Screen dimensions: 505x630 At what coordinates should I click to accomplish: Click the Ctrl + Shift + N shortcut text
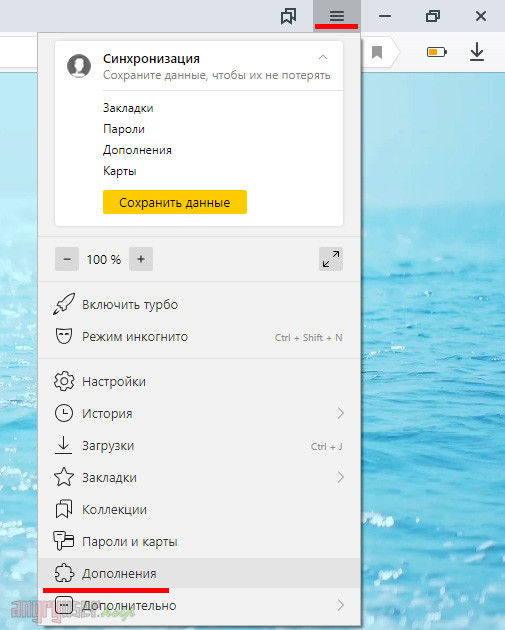pos(309,338)
